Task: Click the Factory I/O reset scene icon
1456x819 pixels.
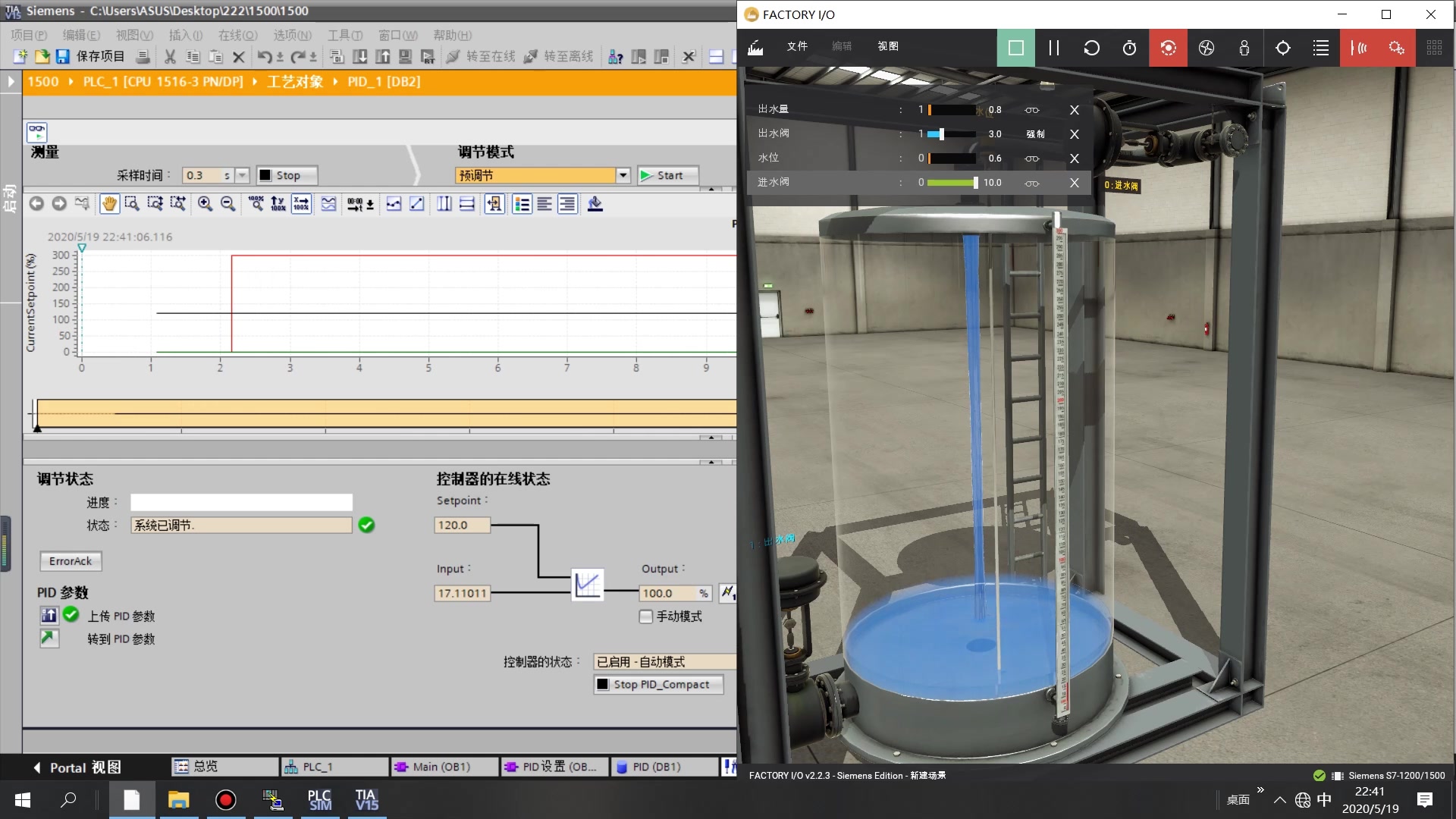Action: click(1091, 48)
